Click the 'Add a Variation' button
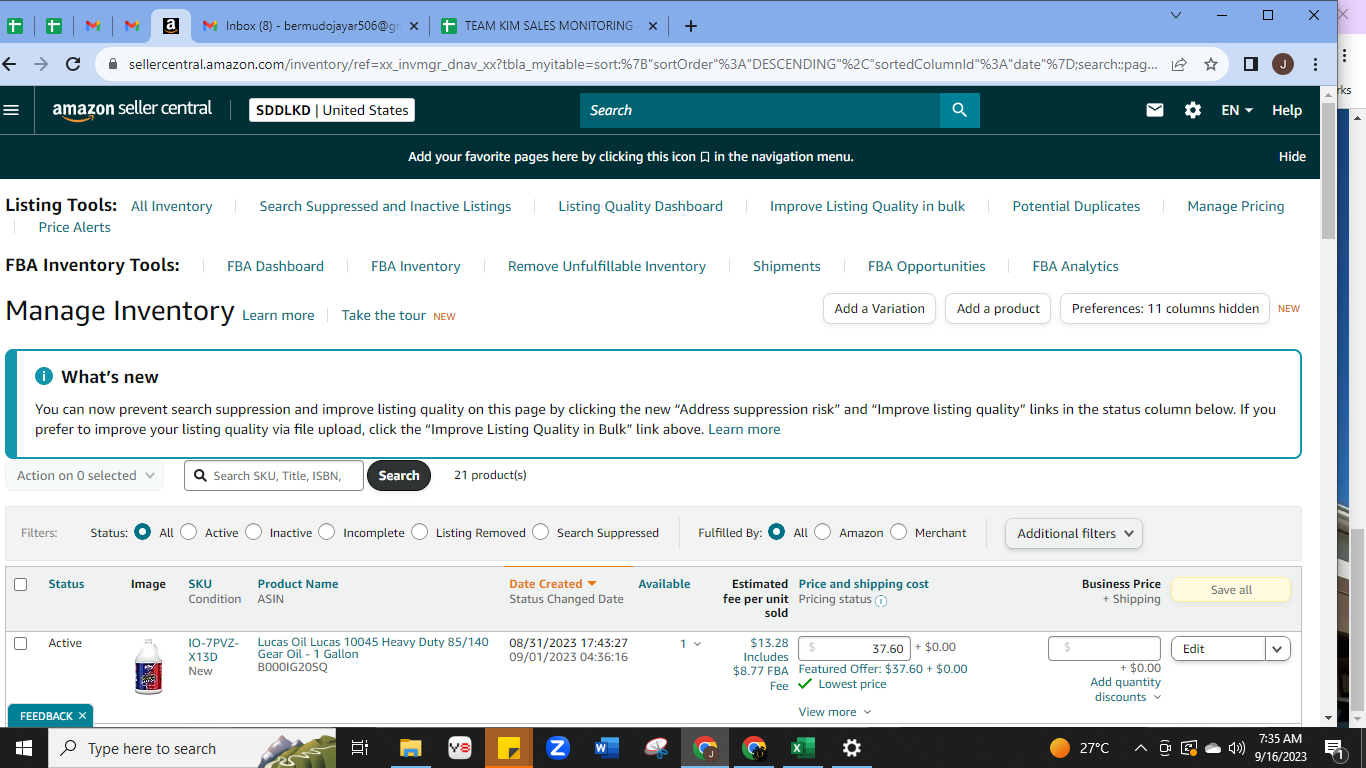The width and height of the screenshot is (1366, 768). 880,308
